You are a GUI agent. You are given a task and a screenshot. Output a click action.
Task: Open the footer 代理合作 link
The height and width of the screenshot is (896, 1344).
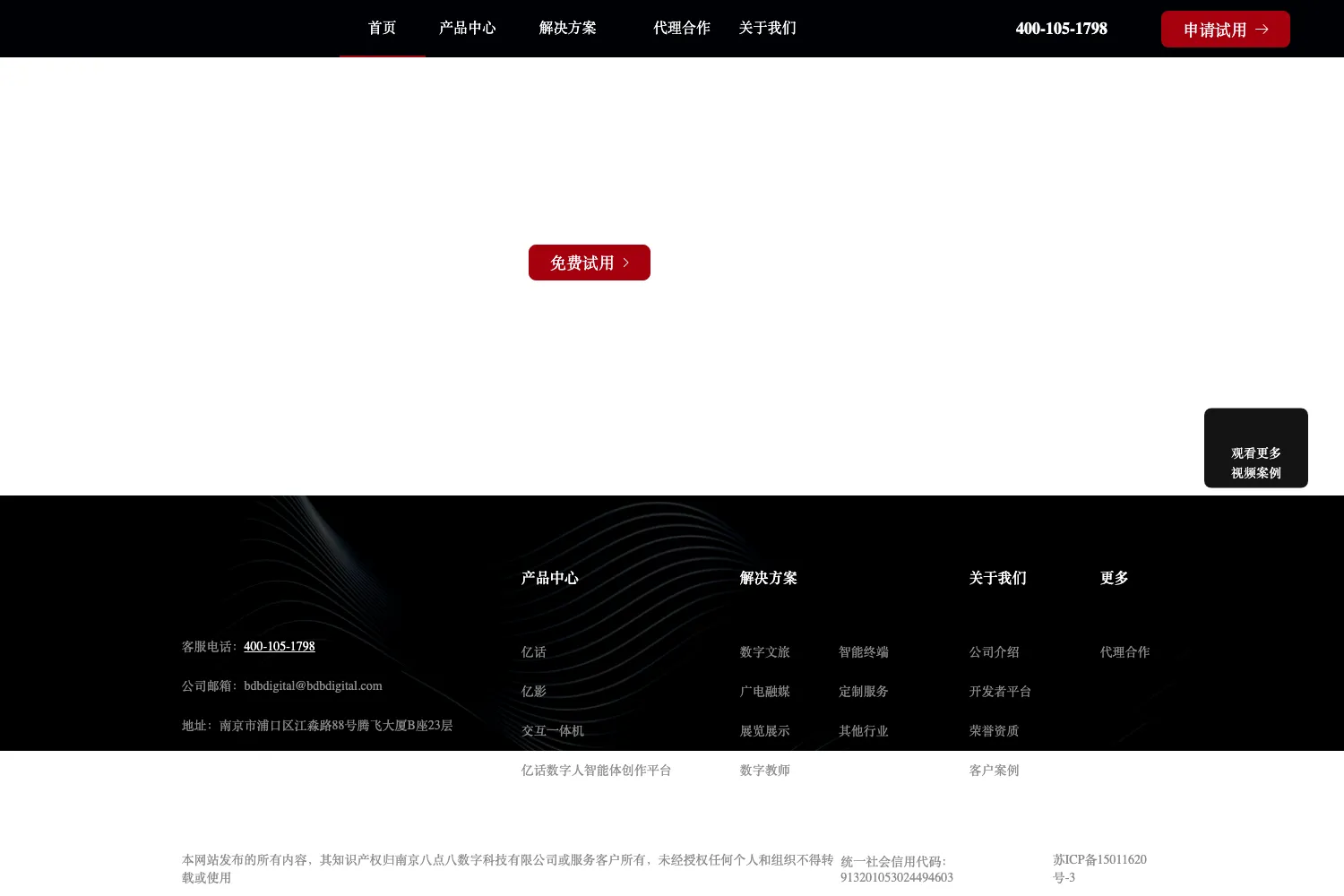1125,652
